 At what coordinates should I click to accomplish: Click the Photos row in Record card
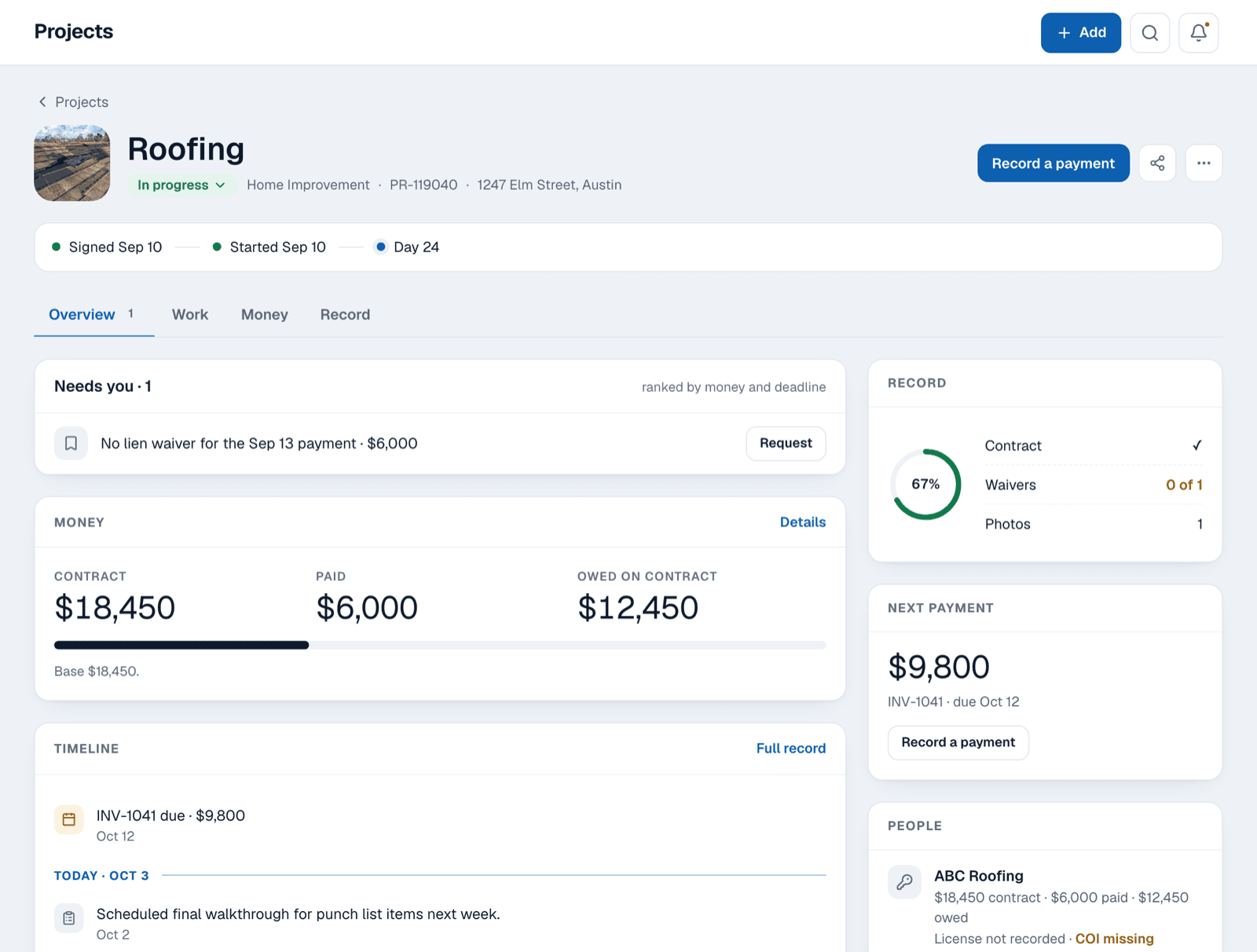tap(1094, 524)
